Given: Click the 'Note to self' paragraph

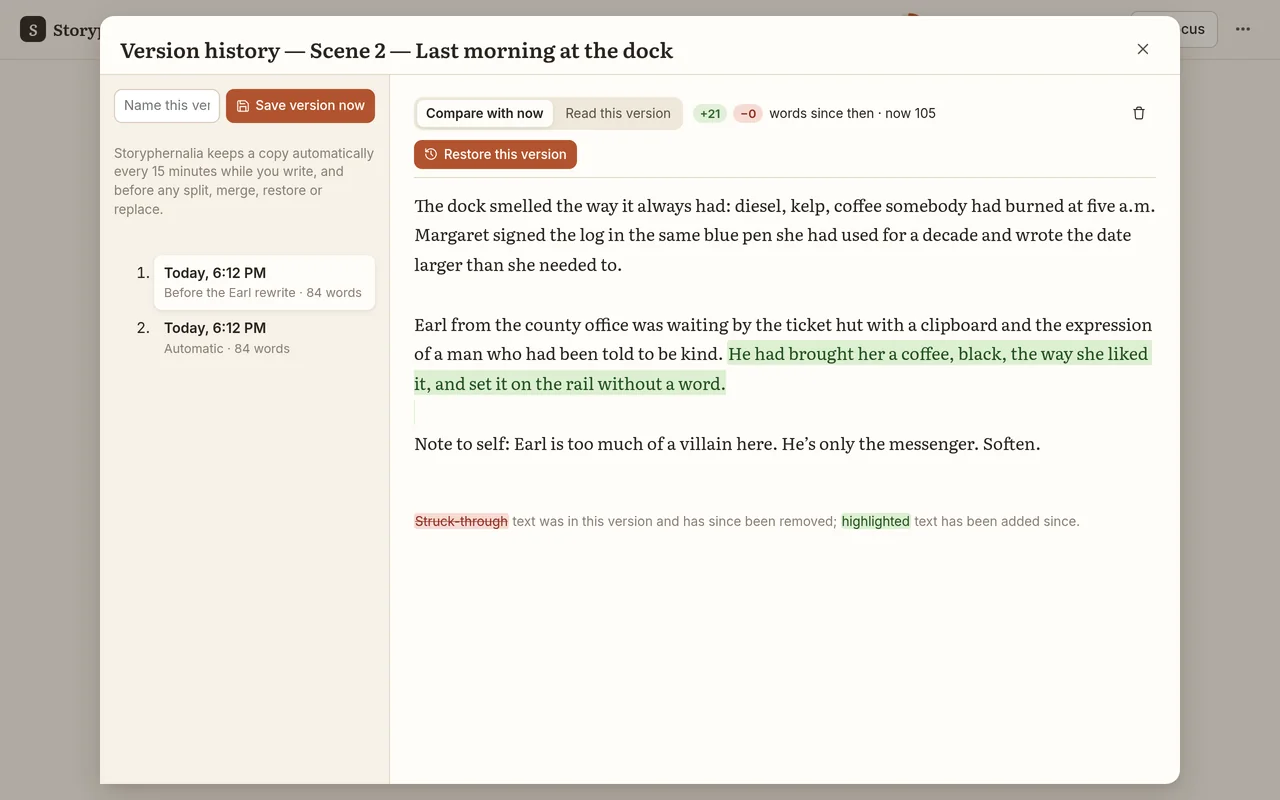Looking at the screenshot, I should (727, 444).
